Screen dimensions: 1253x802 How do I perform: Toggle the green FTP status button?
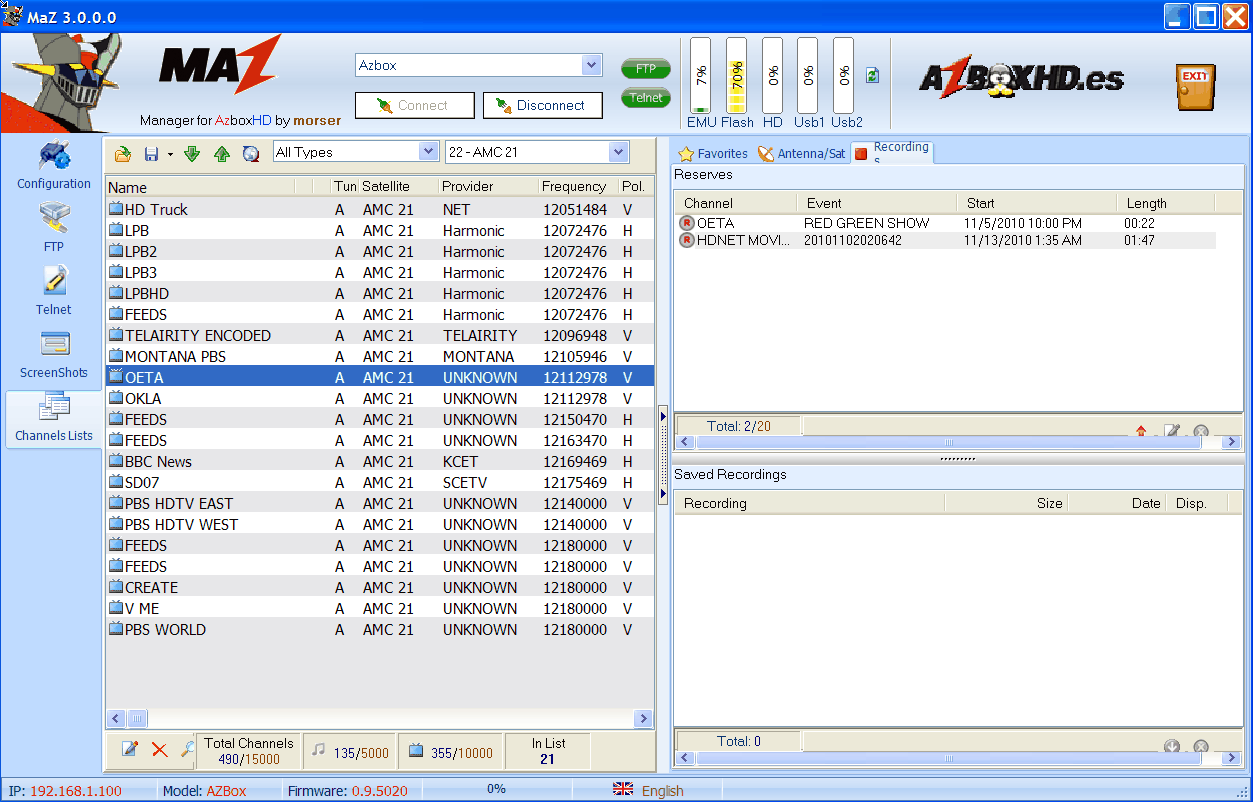646,69
